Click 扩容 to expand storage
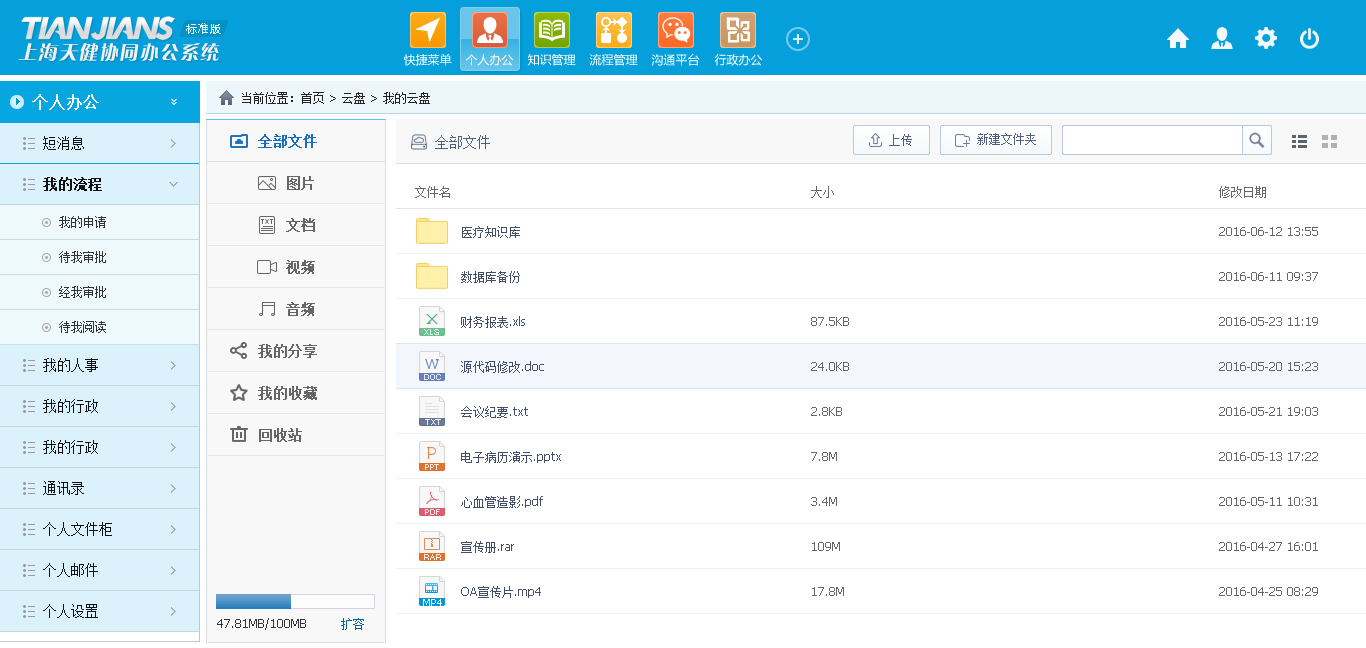1366x648 pixels. point(352,624)
